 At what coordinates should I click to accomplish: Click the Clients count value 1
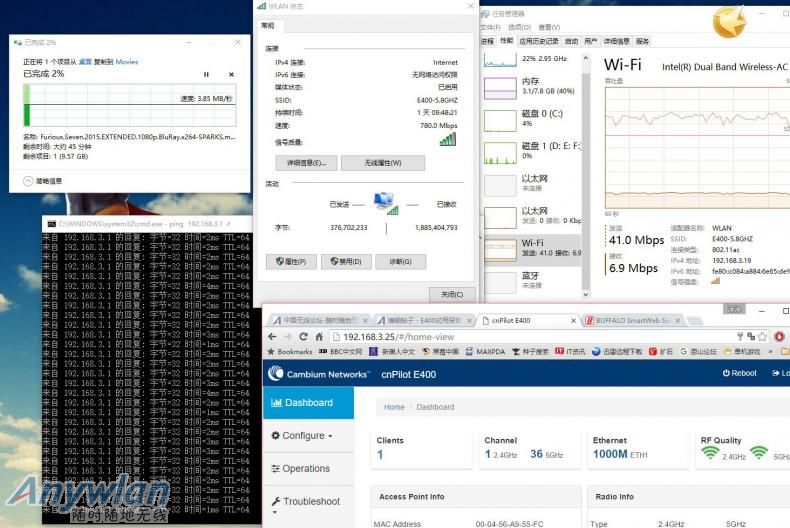380,454
